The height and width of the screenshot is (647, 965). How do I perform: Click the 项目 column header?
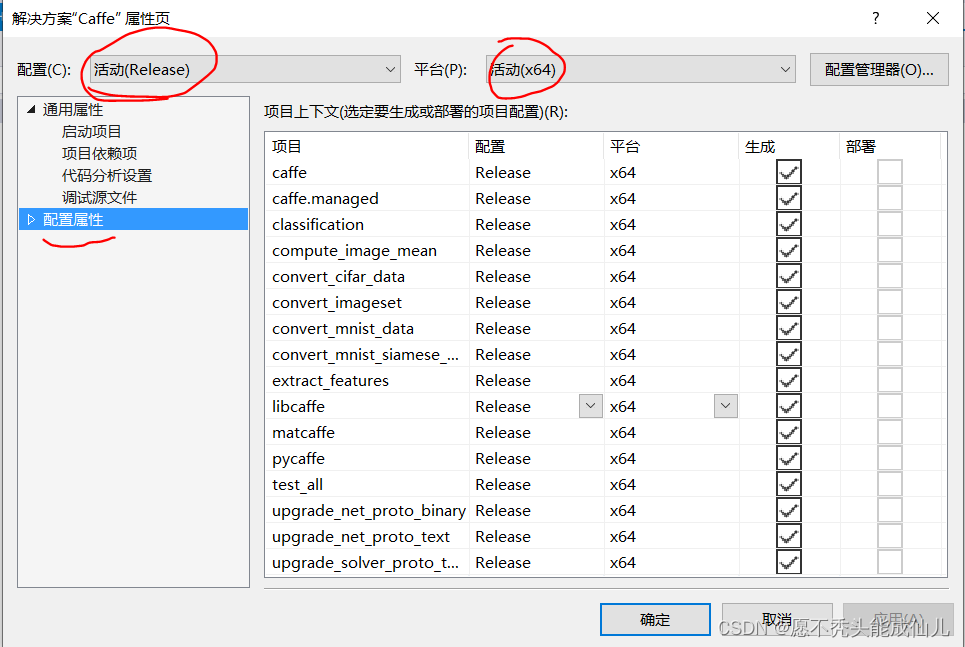pyautogui.click(x=367, y=147)
